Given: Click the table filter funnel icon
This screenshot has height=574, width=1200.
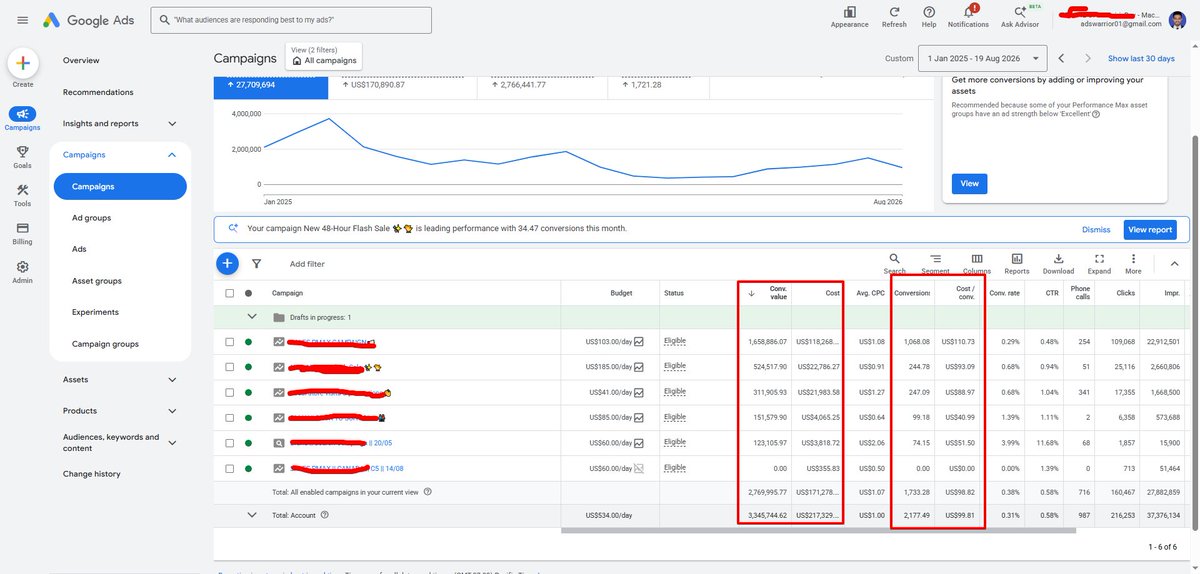Looking at the screenshot, I should point(257,264).
